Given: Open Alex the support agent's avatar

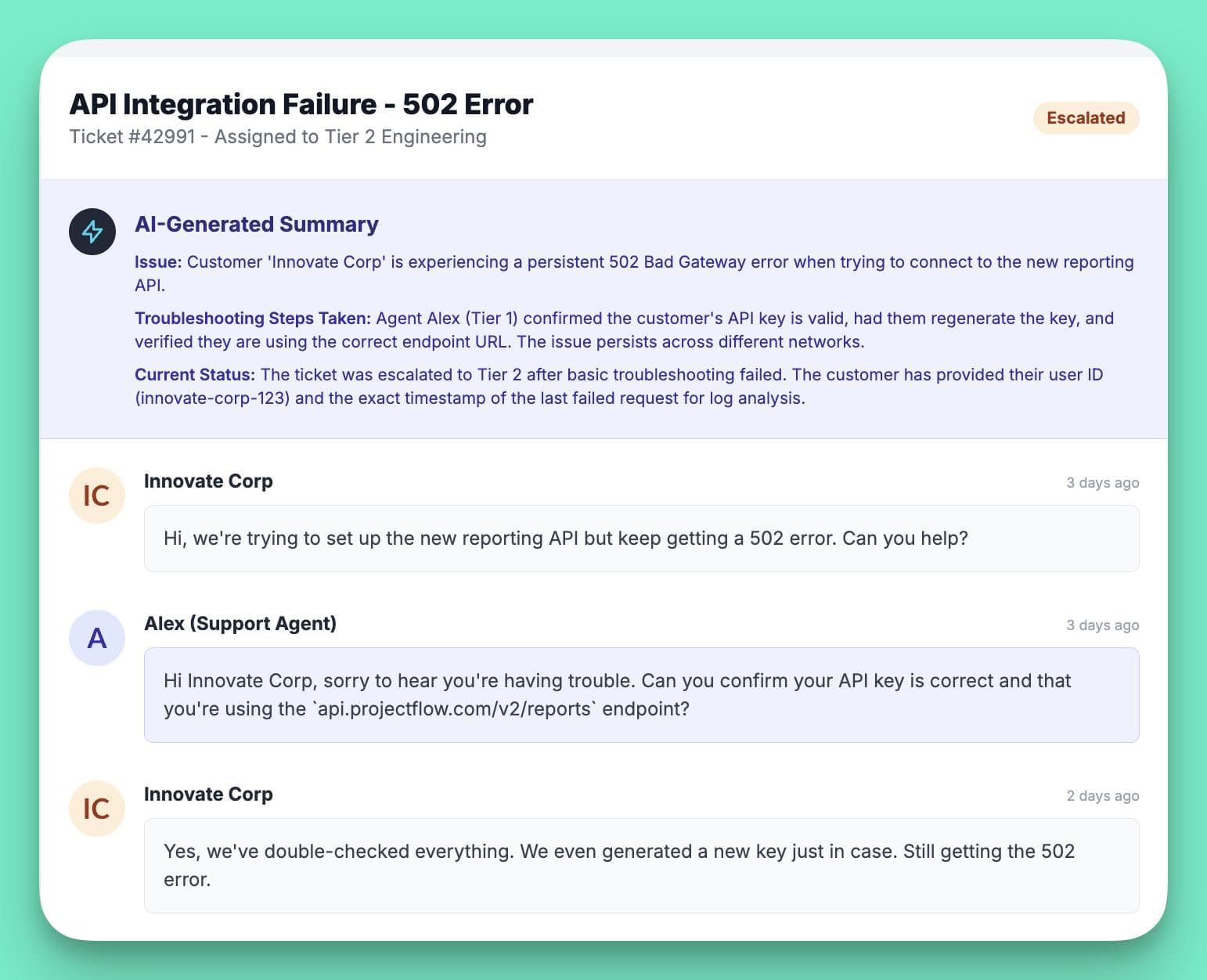Looking at the screenshot, I should coord(96,637).
